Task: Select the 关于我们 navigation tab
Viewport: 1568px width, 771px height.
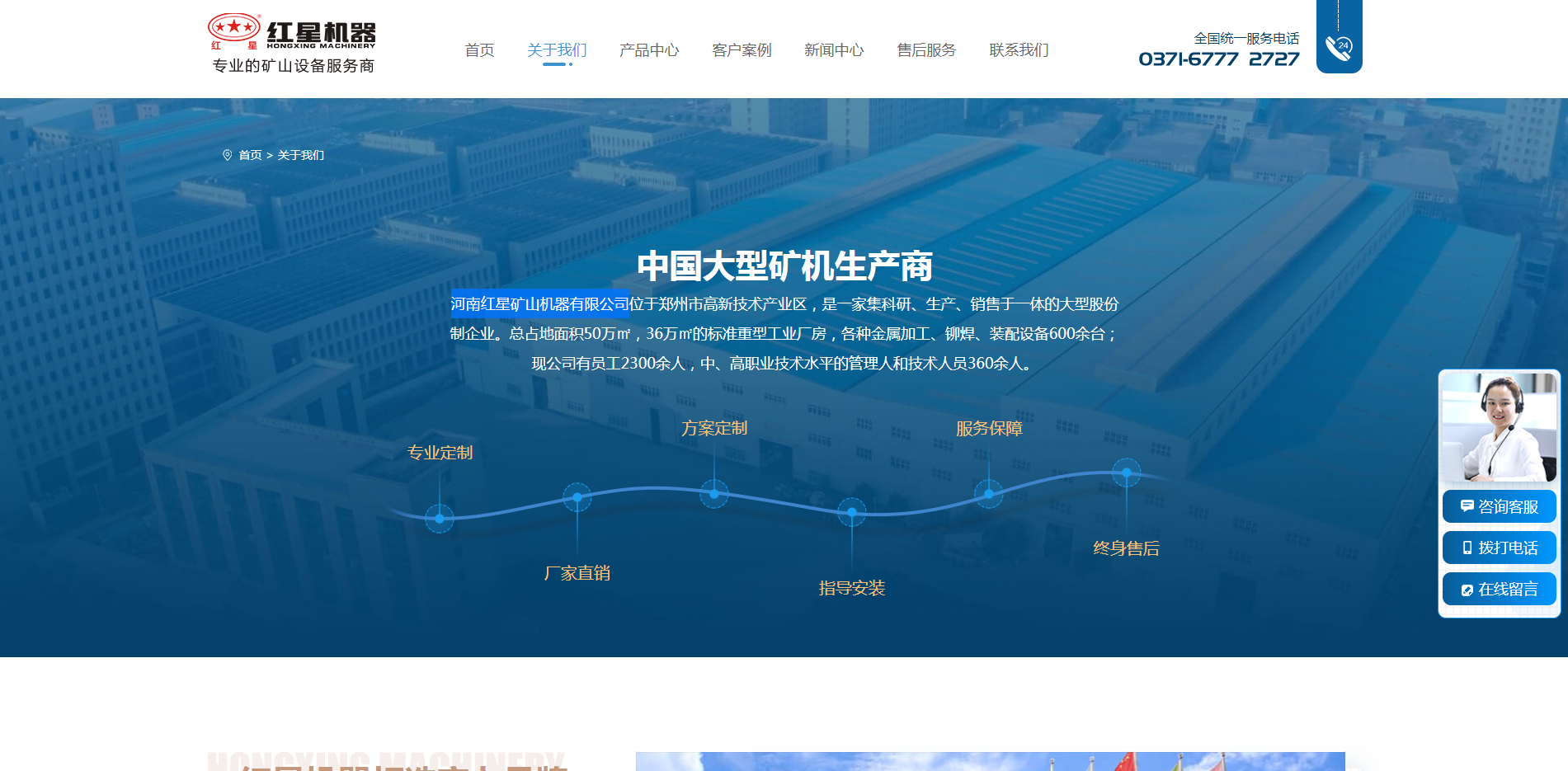Action: 557,50
